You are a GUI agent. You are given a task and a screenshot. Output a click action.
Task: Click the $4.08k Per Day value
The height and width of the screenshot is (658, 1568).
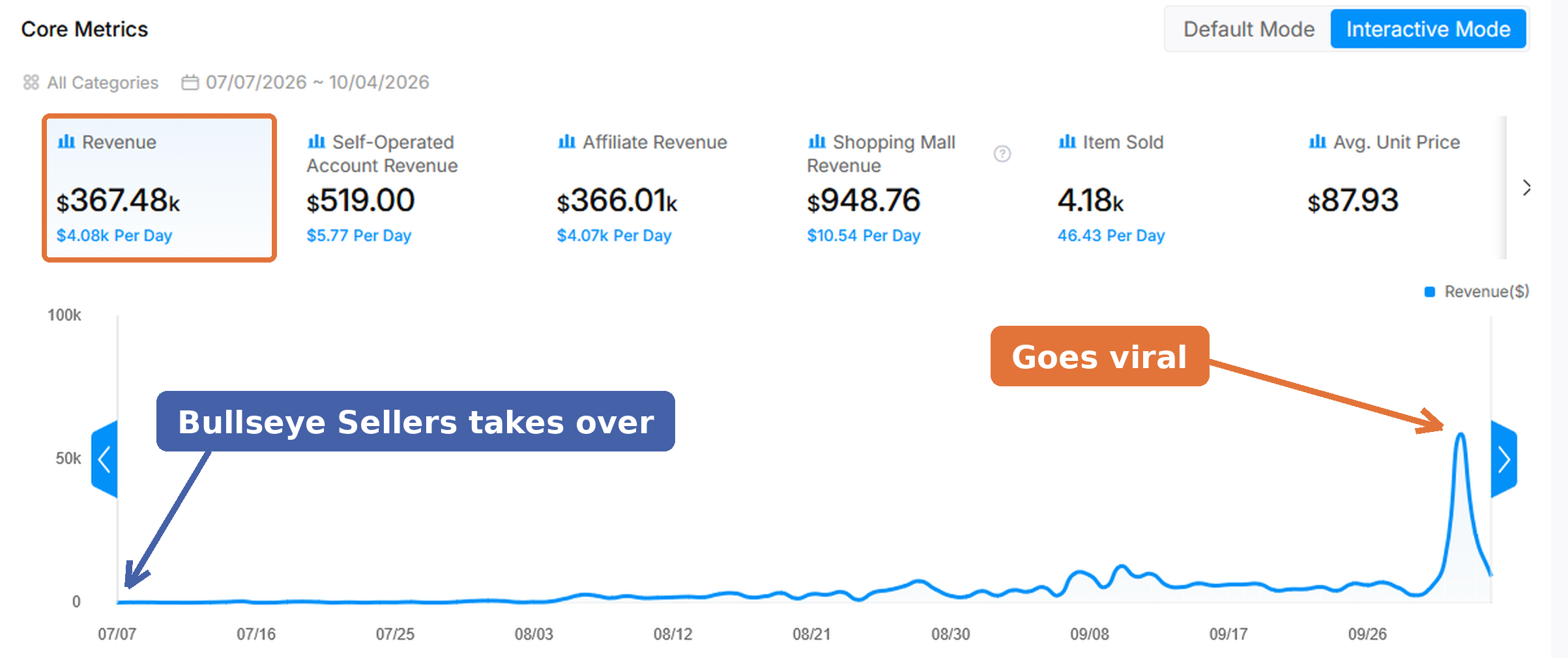pos(114,235)
